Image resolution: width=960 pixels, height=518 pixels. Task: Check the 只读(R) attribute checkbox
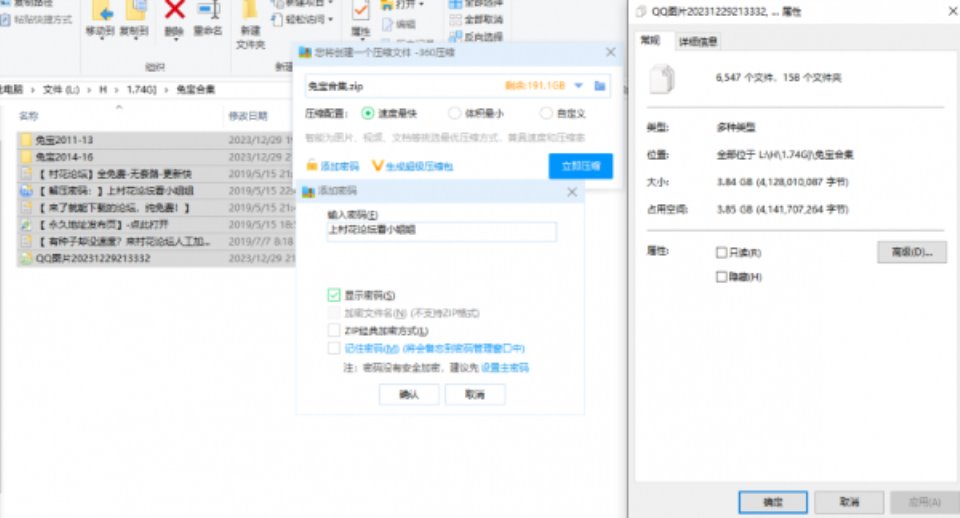(722, 252)
